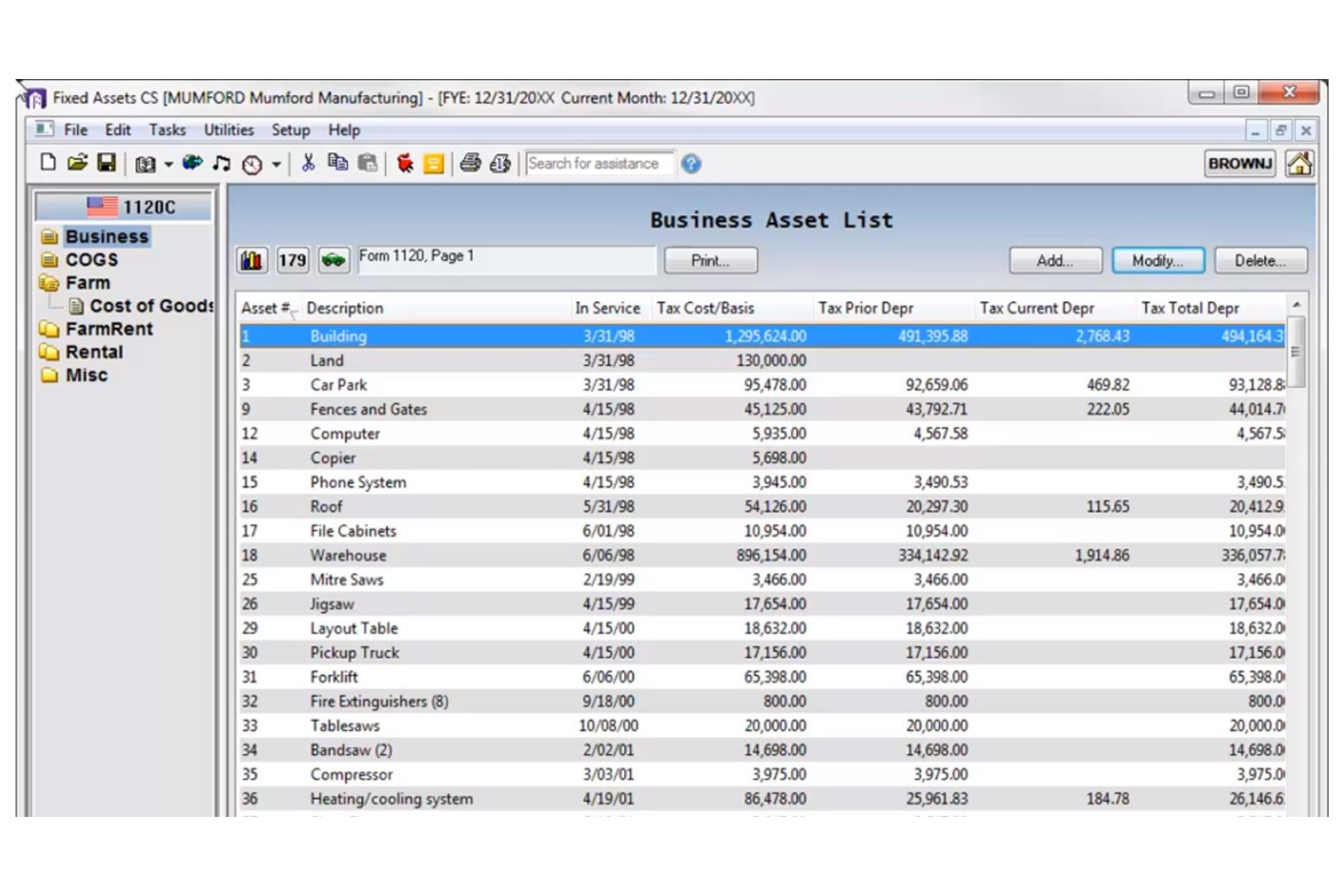Click inside the Search for assistance field
The width and height of the screenshot is (1344, 896).
coord(599,163)
